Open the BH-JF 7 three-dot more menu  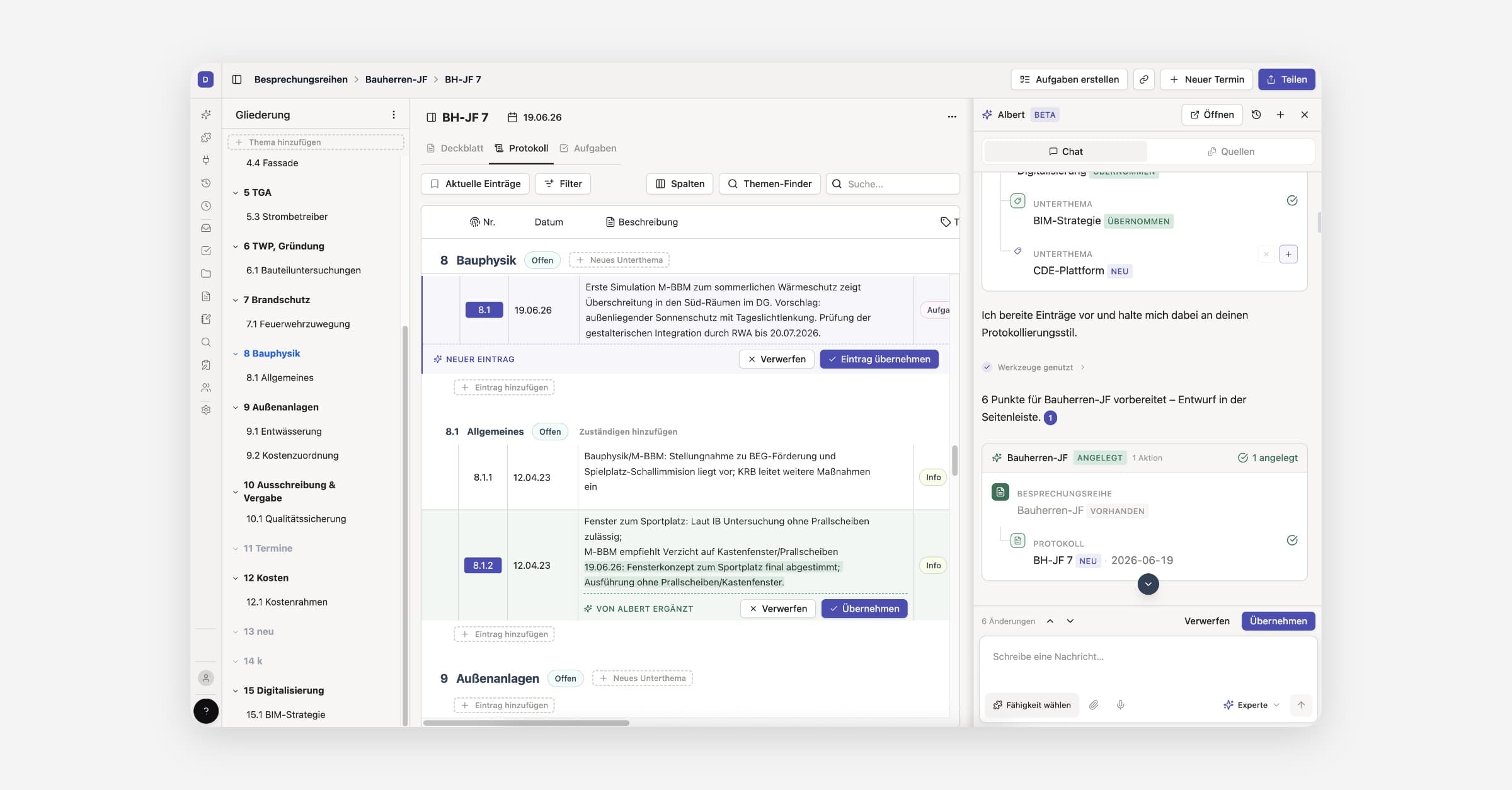click(952, 117)
